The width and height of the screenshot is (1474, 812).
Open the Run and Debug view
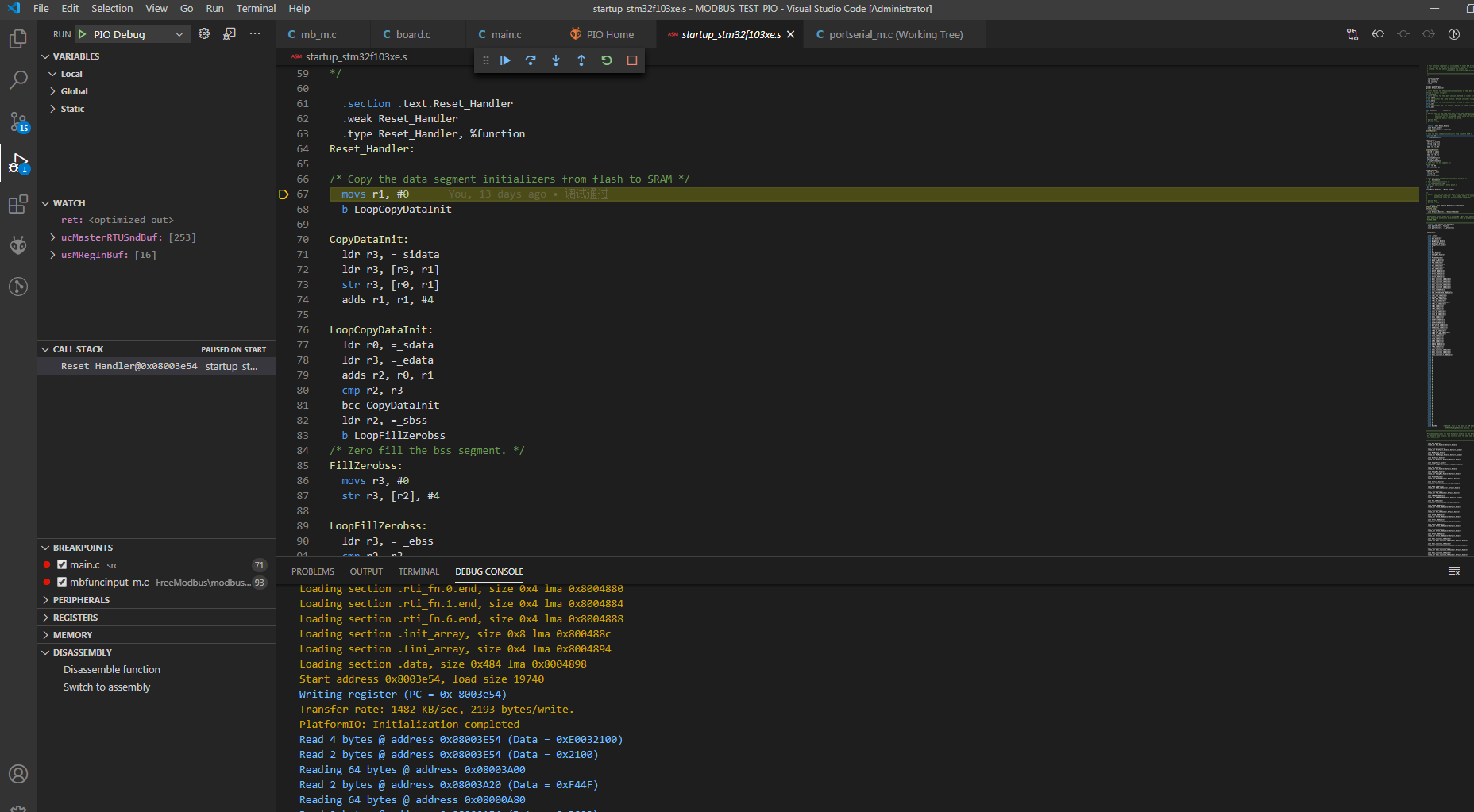click(18, 163)
